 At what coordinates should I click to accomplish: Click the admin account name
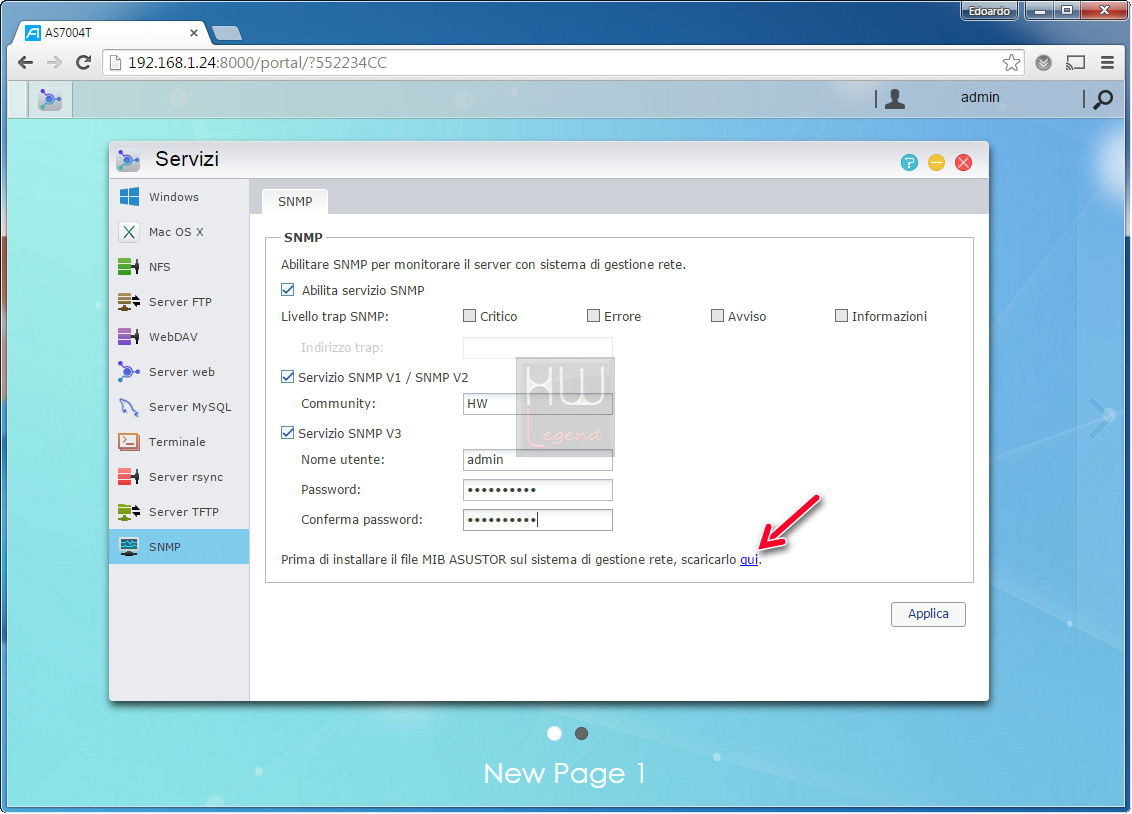click(980, 97)
